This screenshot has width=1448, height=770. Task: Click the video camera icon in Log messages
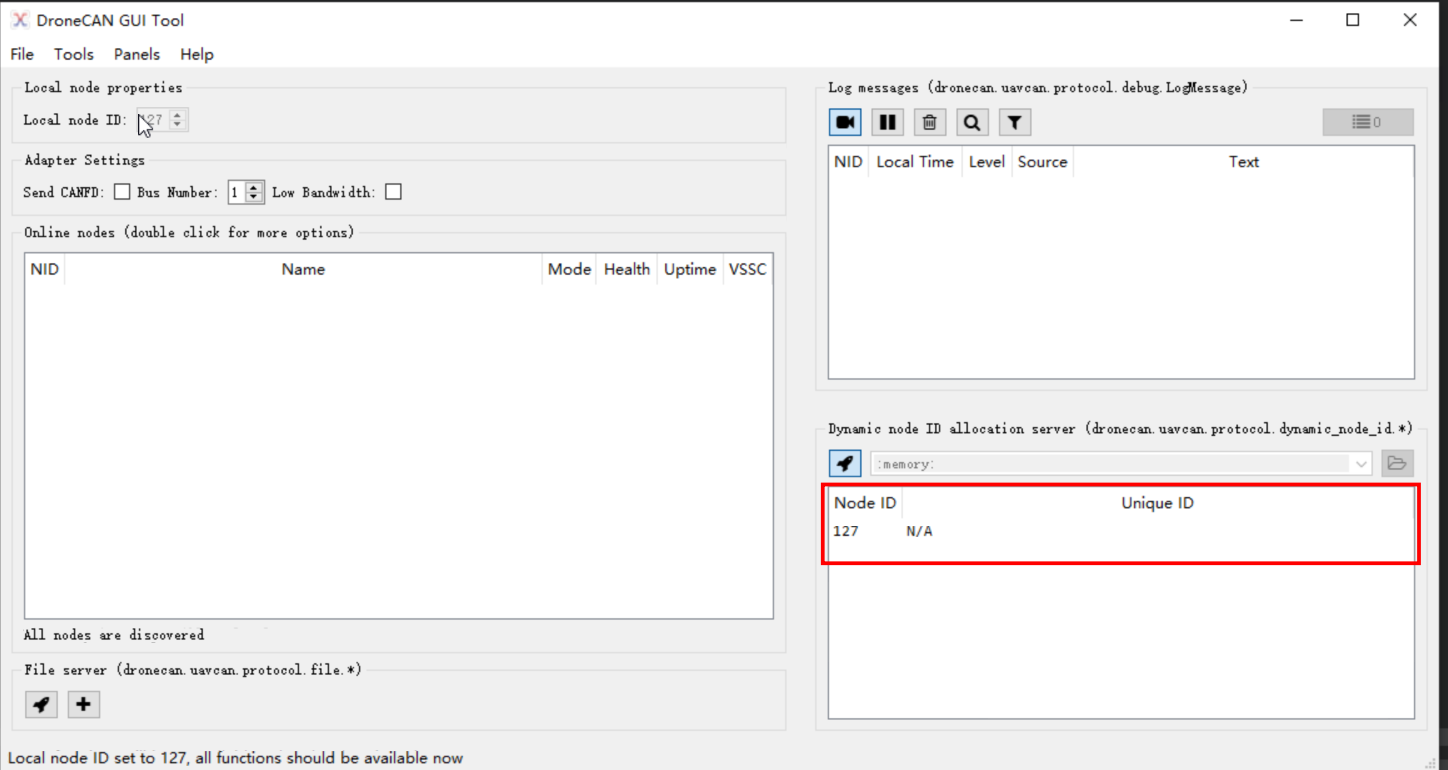pos(845,122)
